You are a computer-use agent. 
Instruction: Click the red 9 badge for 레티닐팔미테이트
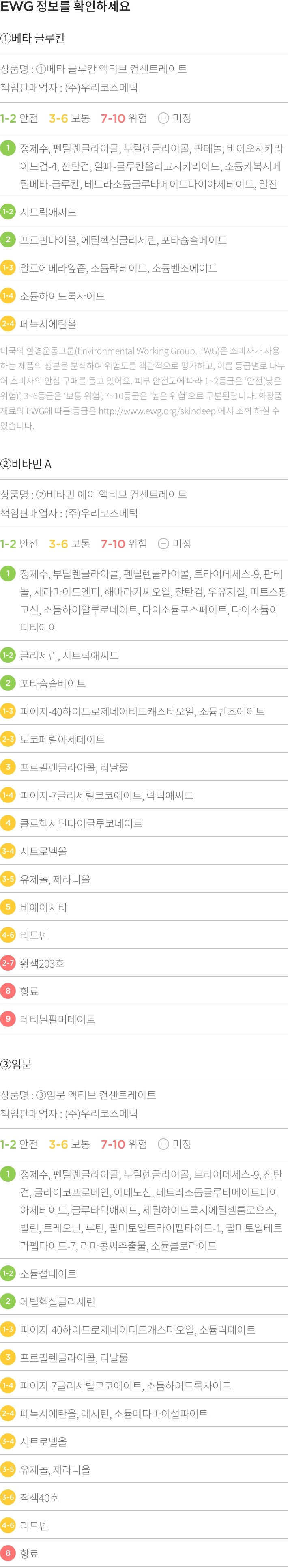8,1018
